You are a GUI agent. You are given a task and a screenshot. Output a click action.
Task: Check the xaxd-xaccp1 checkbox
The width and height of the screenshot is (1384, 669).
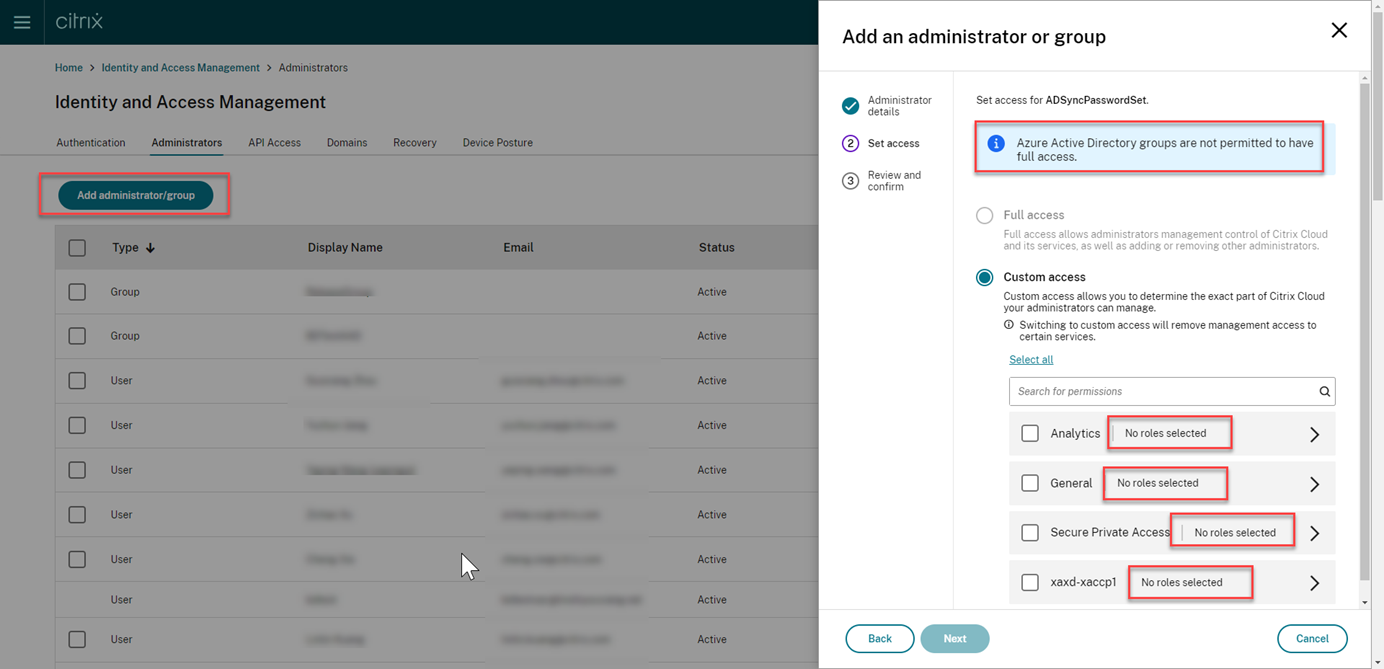pyautogui.click(x=1030, y=582)
